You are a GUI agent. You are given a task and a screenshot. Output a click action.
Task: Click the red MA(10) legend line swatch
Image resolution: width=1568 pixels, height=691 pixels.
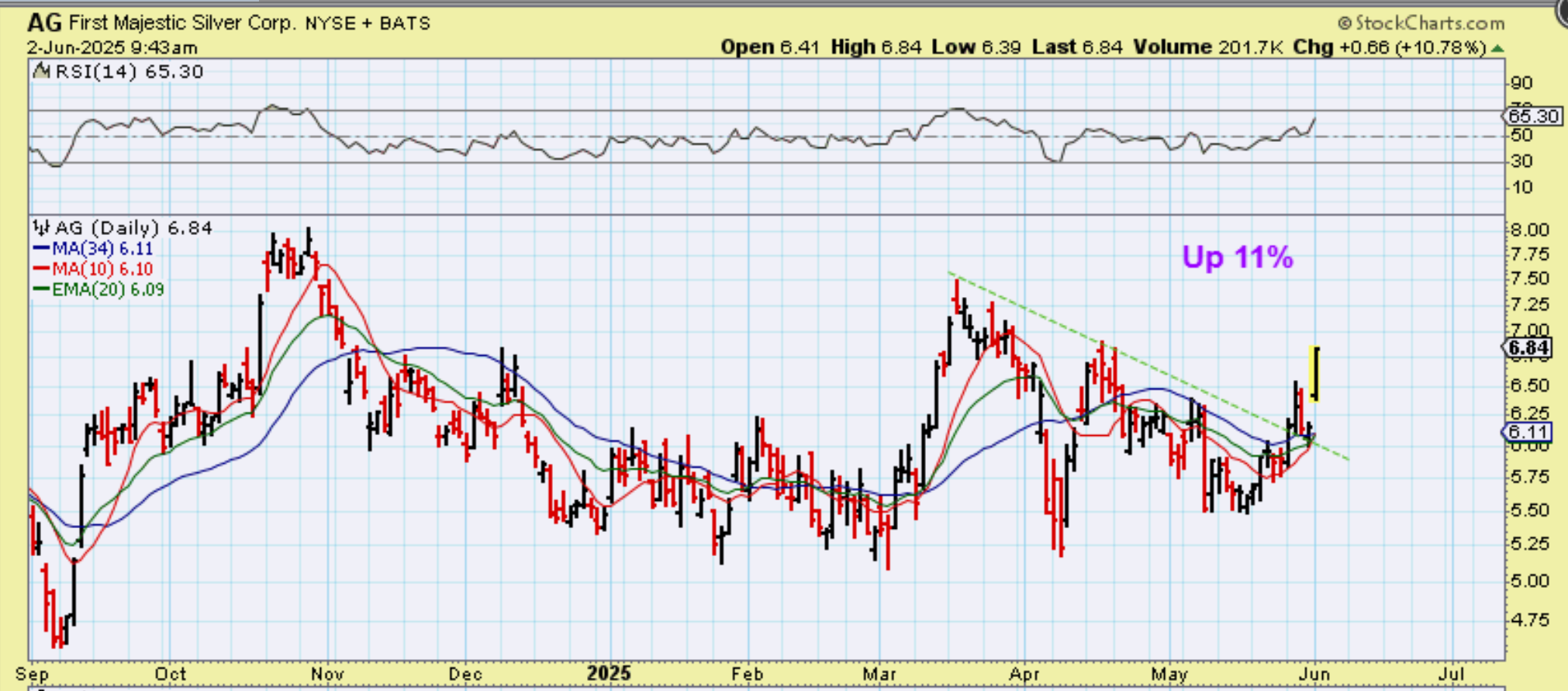(41, 269)
